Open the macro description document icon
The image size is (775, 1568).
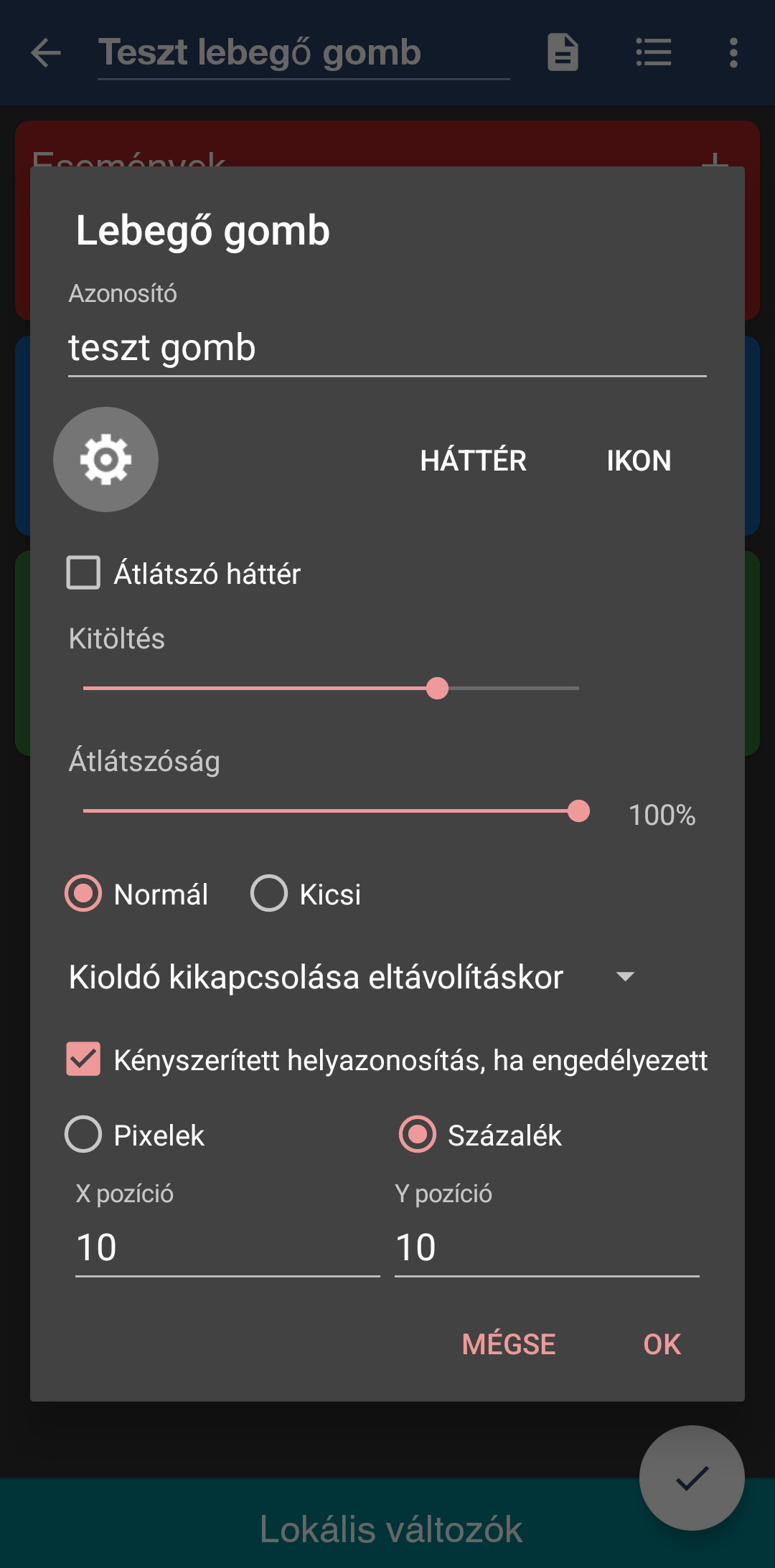(563, 52)
